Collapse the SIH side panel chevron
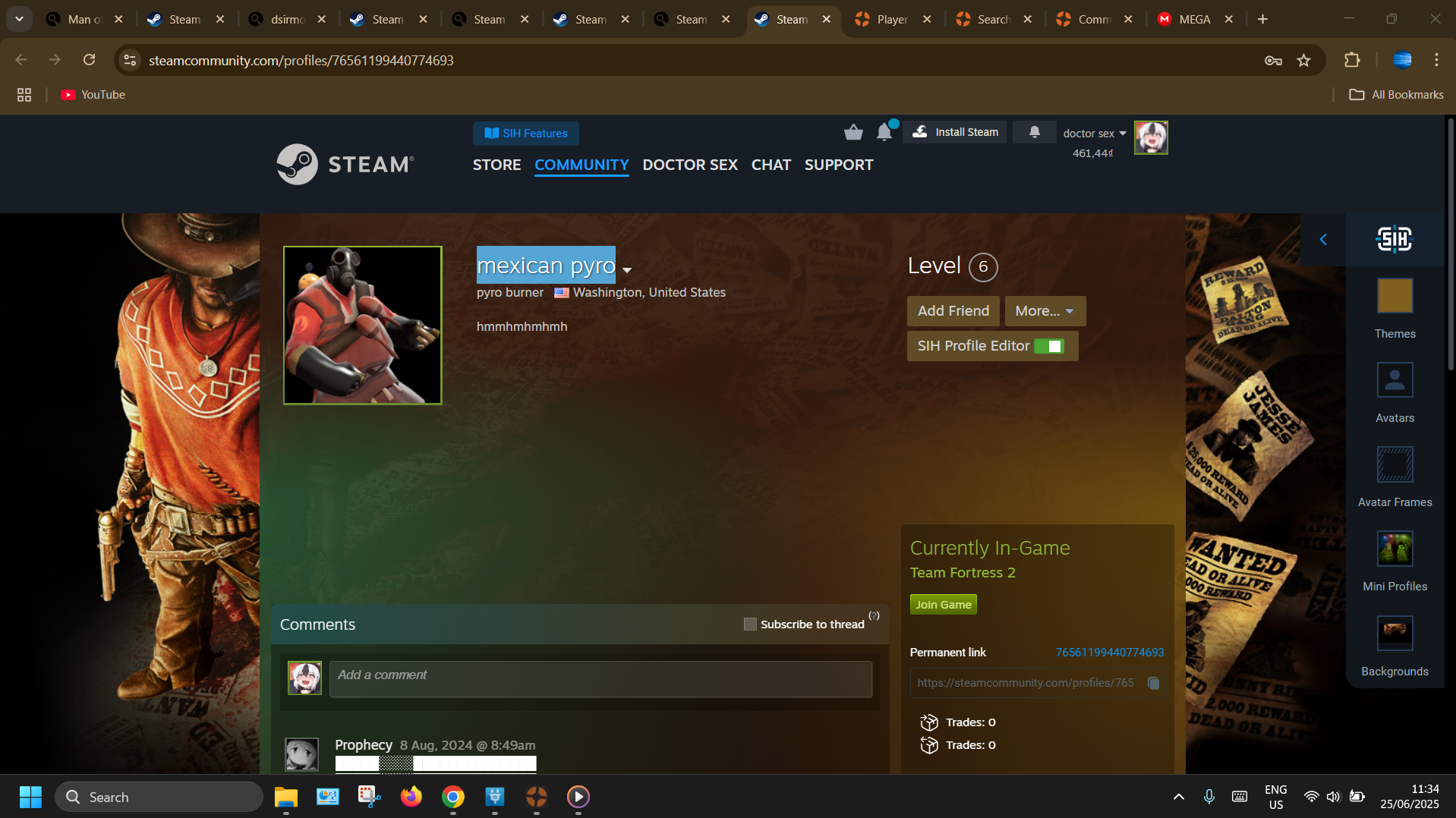The width and height of the screenshot is (1456, 818). click(1323, 240)
